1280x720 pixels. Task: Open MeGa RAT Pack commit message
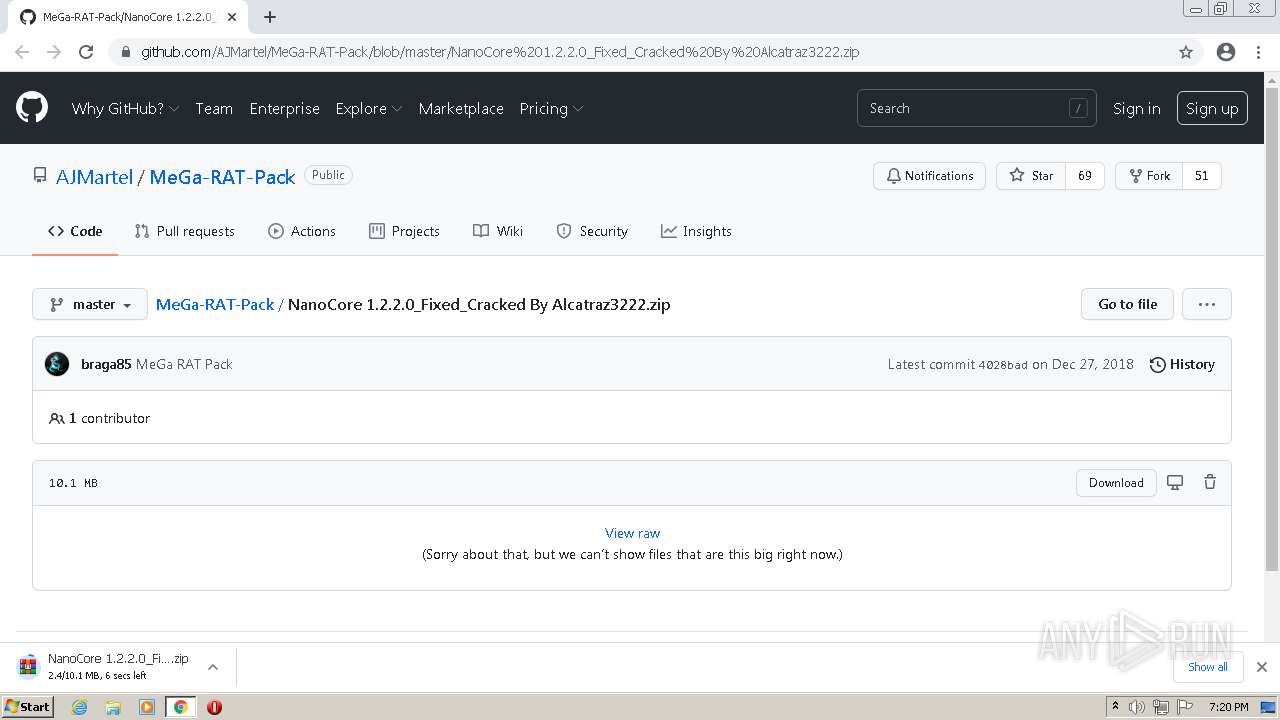184,364
